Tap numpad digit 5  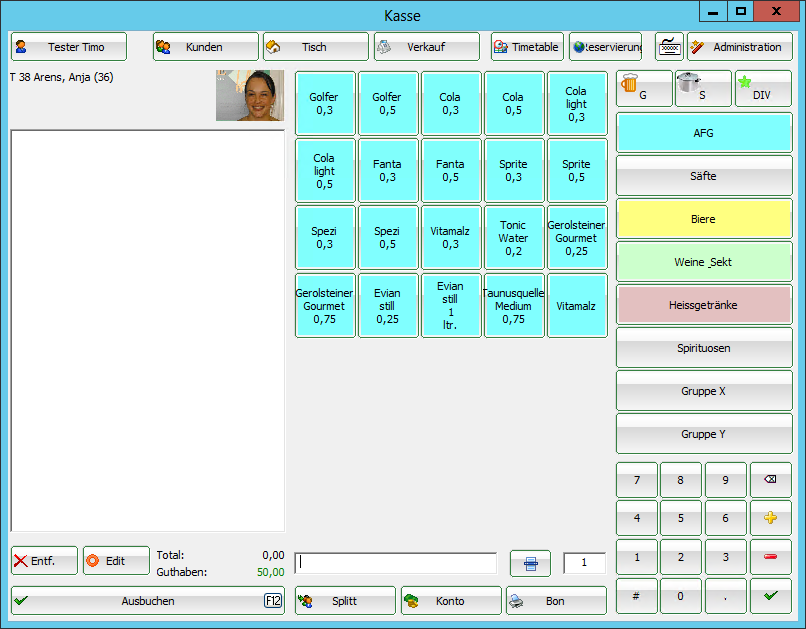(x=681, y=518)
